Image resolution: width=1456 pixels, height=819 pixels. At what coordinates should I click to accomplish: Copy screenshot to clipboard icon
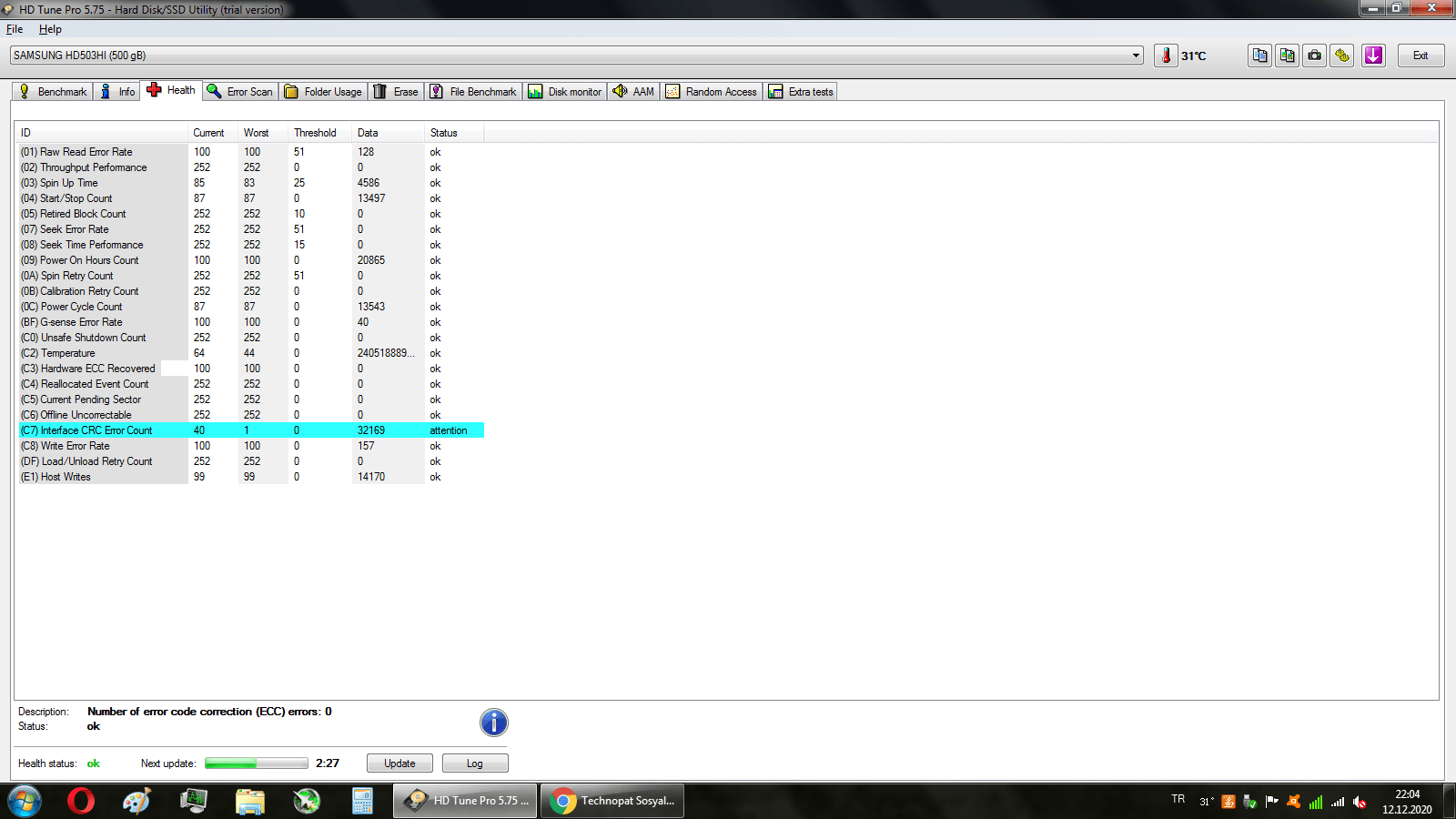click(1288, 56)
